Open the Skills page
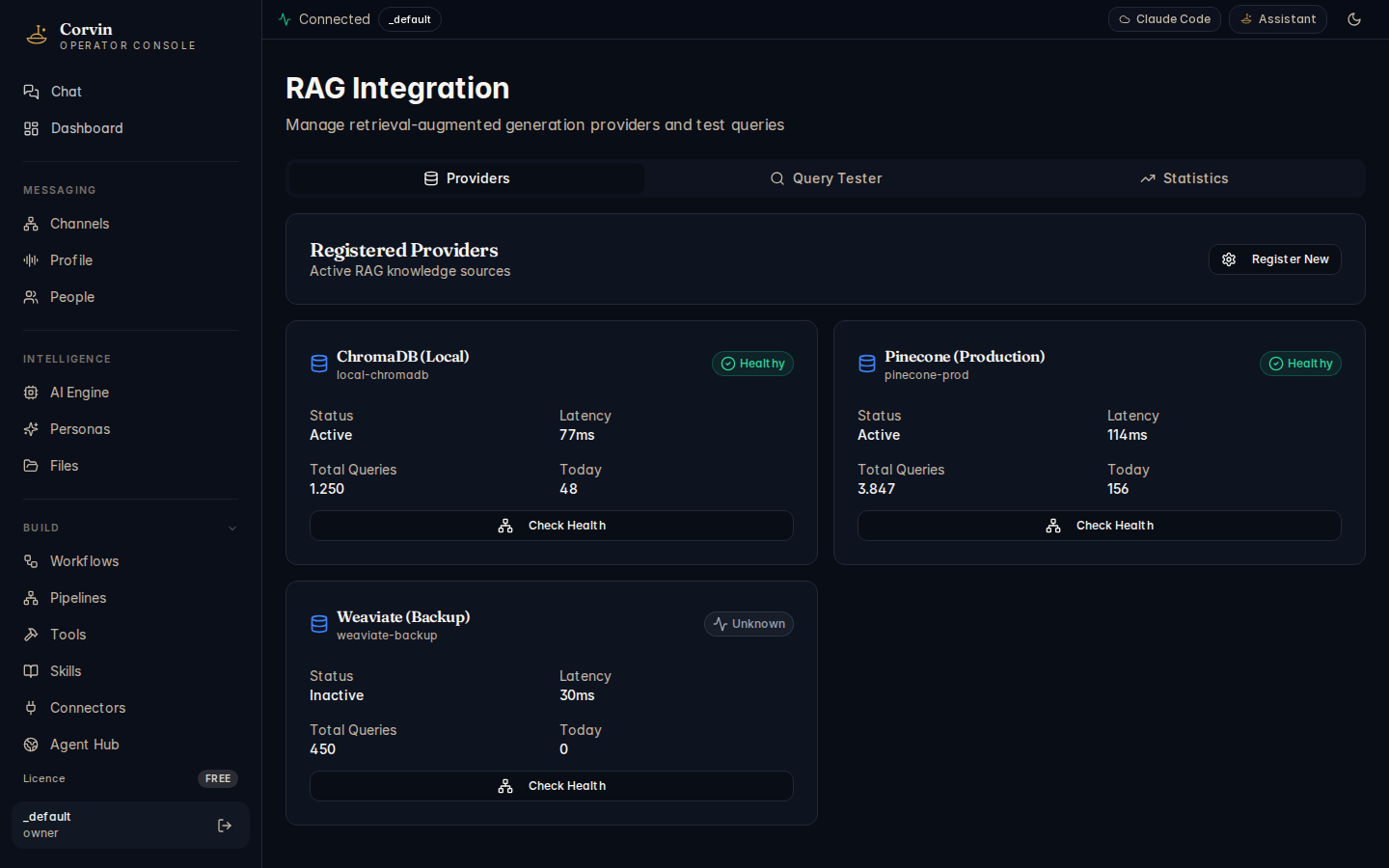Screen dimensions: 1389x868 130,671
